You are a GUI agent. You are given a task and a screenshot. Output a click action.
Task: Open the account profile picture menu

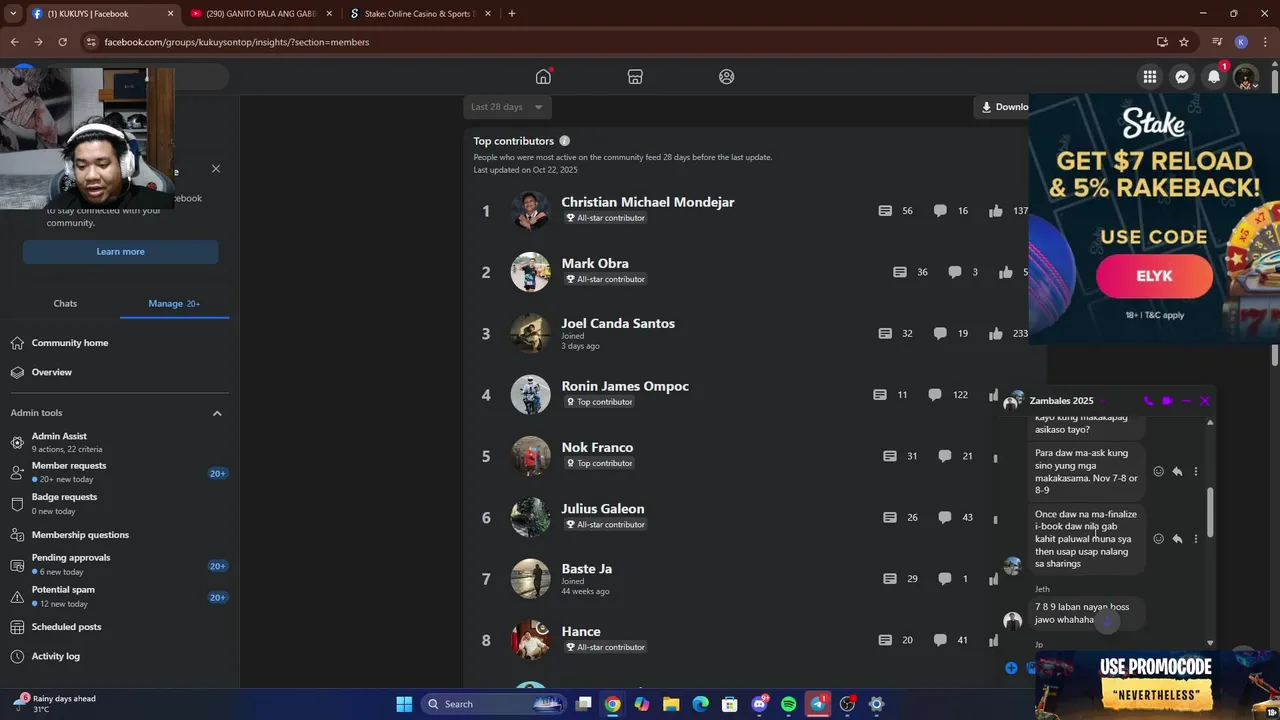pos(1246,77)
